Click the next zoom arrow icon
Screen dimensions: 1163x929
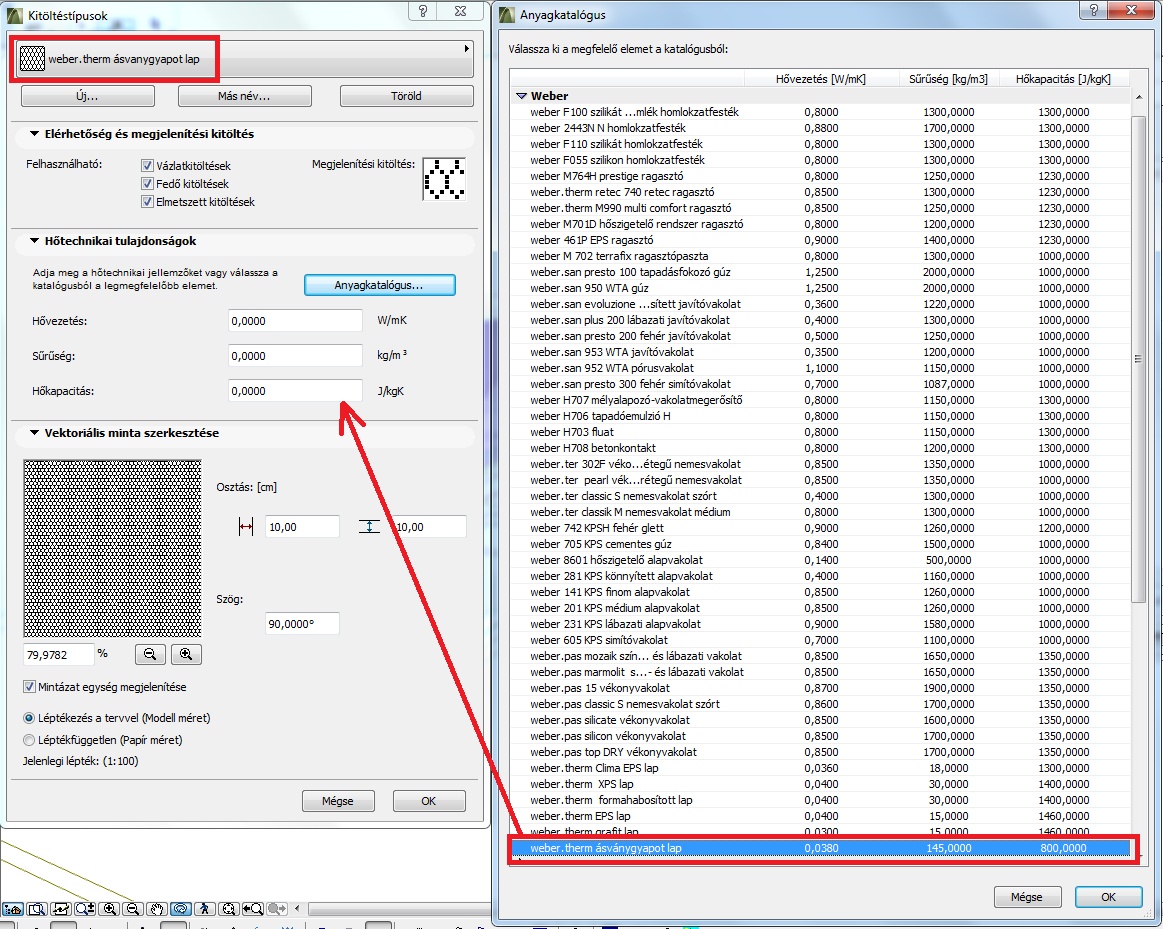point(277,909)
